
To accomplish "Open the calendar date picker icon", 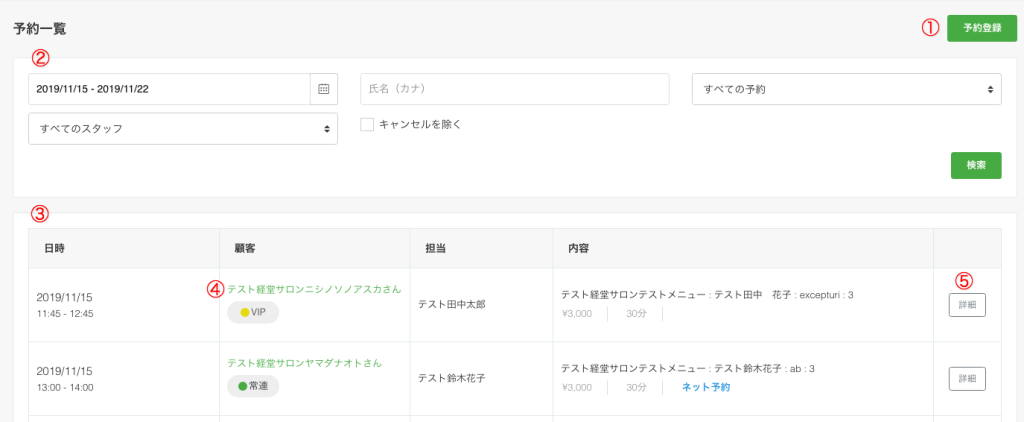I will coord(324,89).
